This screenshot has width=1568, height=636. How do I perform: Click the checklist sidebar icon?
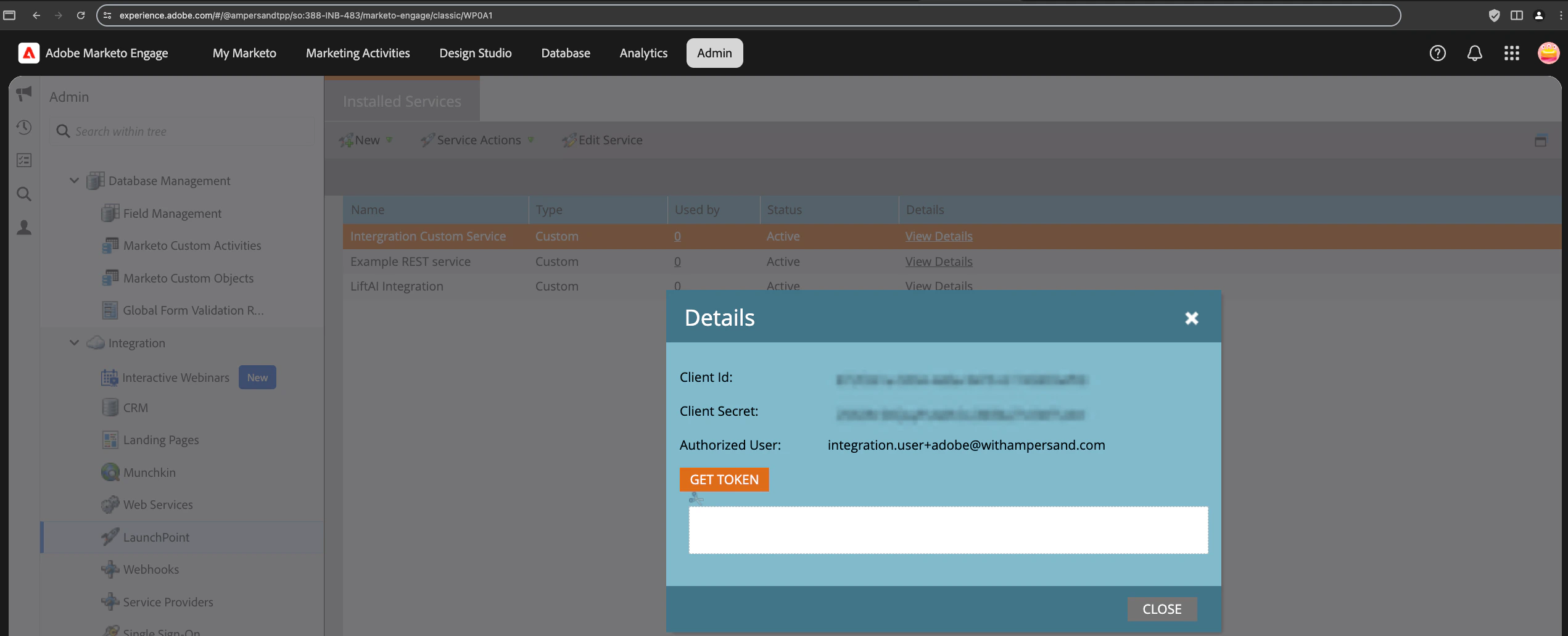coord(24,160)
